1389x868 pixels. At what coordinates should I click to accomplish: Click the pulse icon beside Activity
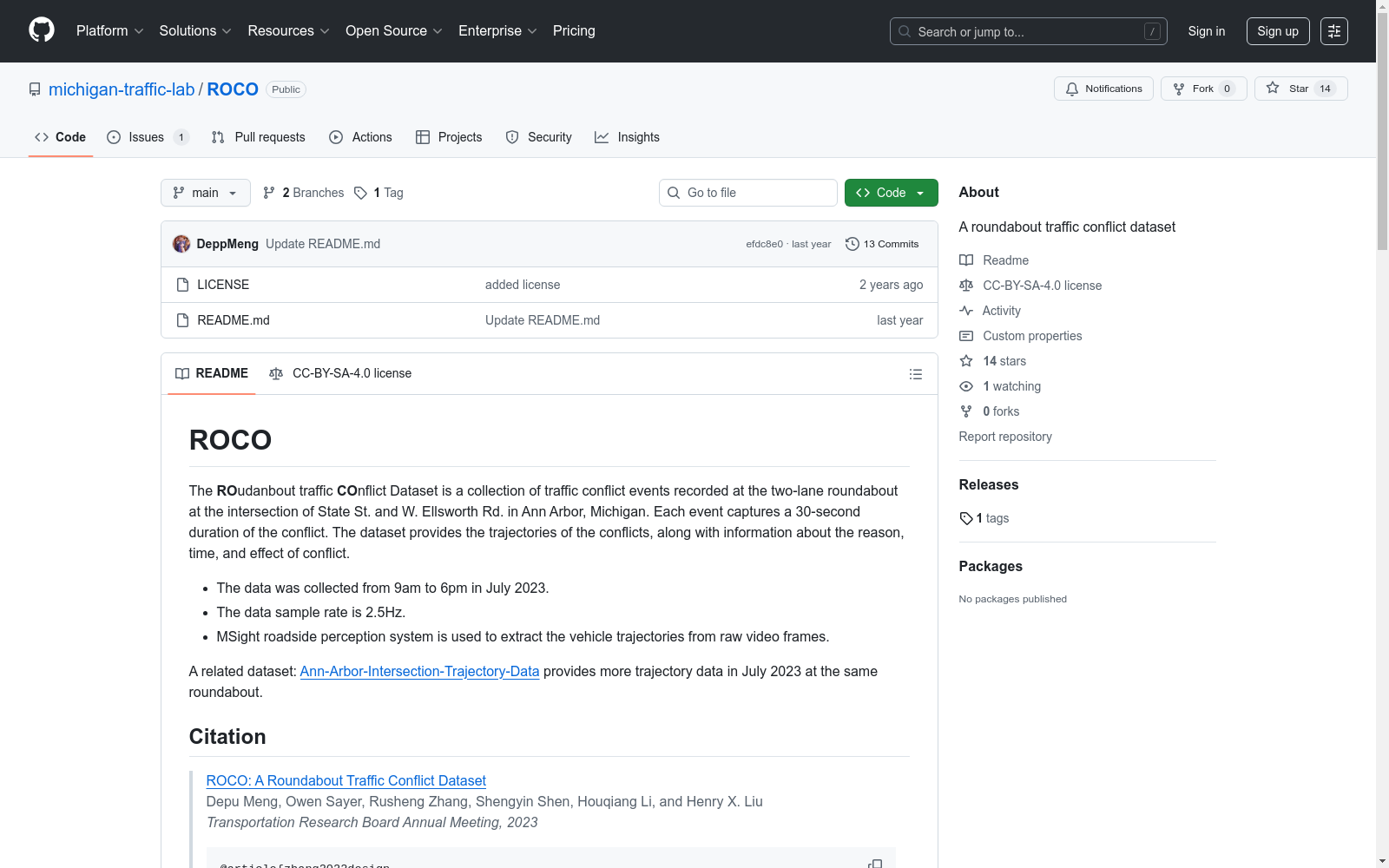[x=966, y=311]
